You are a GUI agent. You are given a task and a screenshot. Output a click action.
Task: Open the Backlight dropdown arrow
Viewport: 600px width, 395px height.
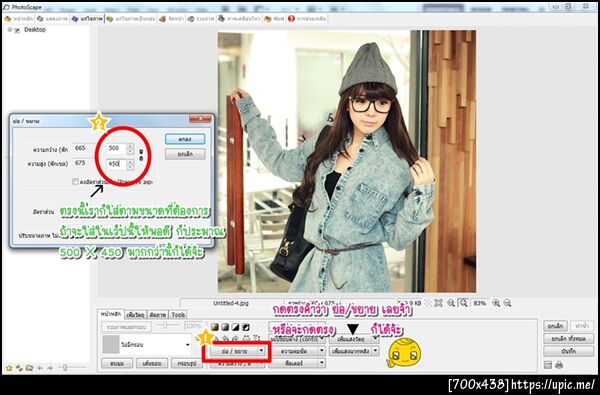375,351
